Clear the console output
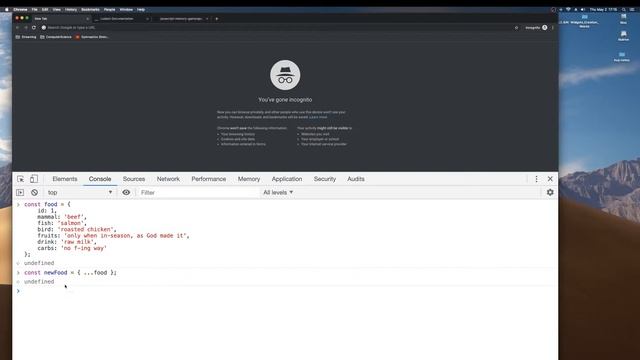Image resolution: width=640 pixels, height=360 pixels. [x=34, y=192]
